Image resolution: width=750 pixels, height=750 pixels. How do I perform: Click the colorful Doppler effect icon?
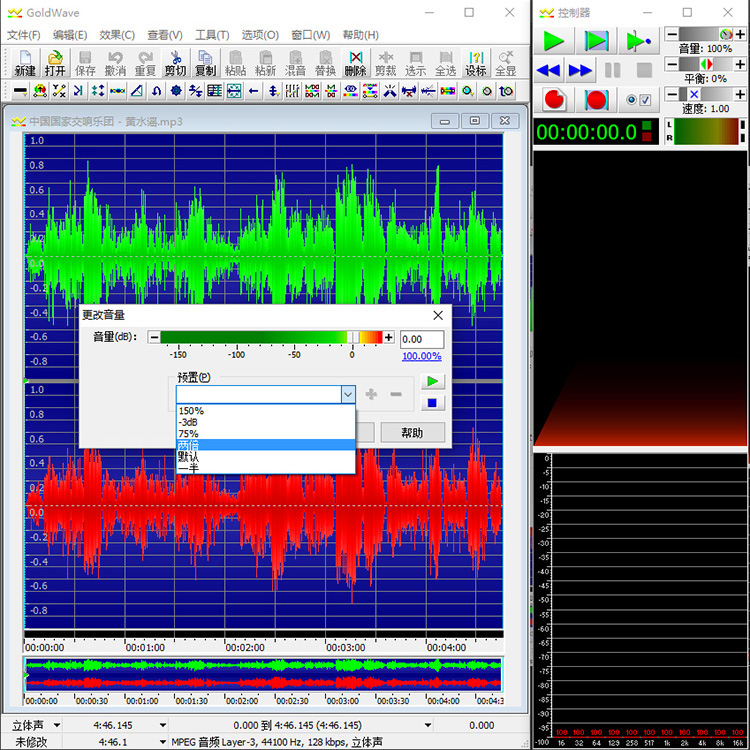tap(40, 91)
